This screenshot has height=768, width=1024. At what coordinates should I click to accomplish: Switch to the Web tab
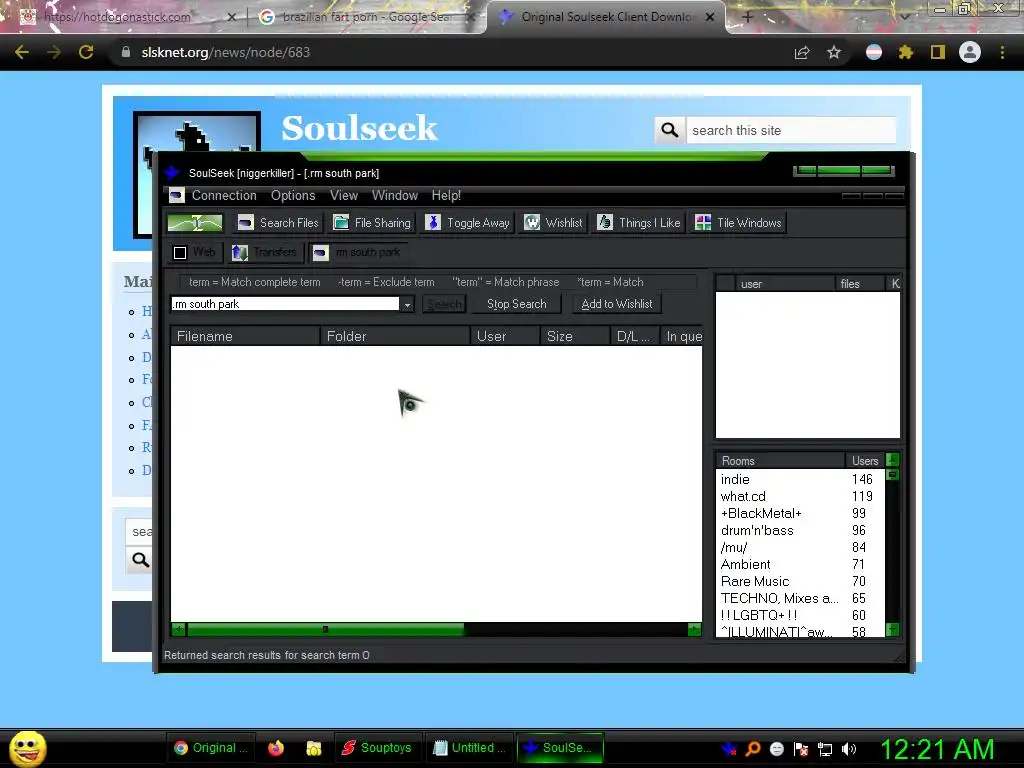(195, 252)
